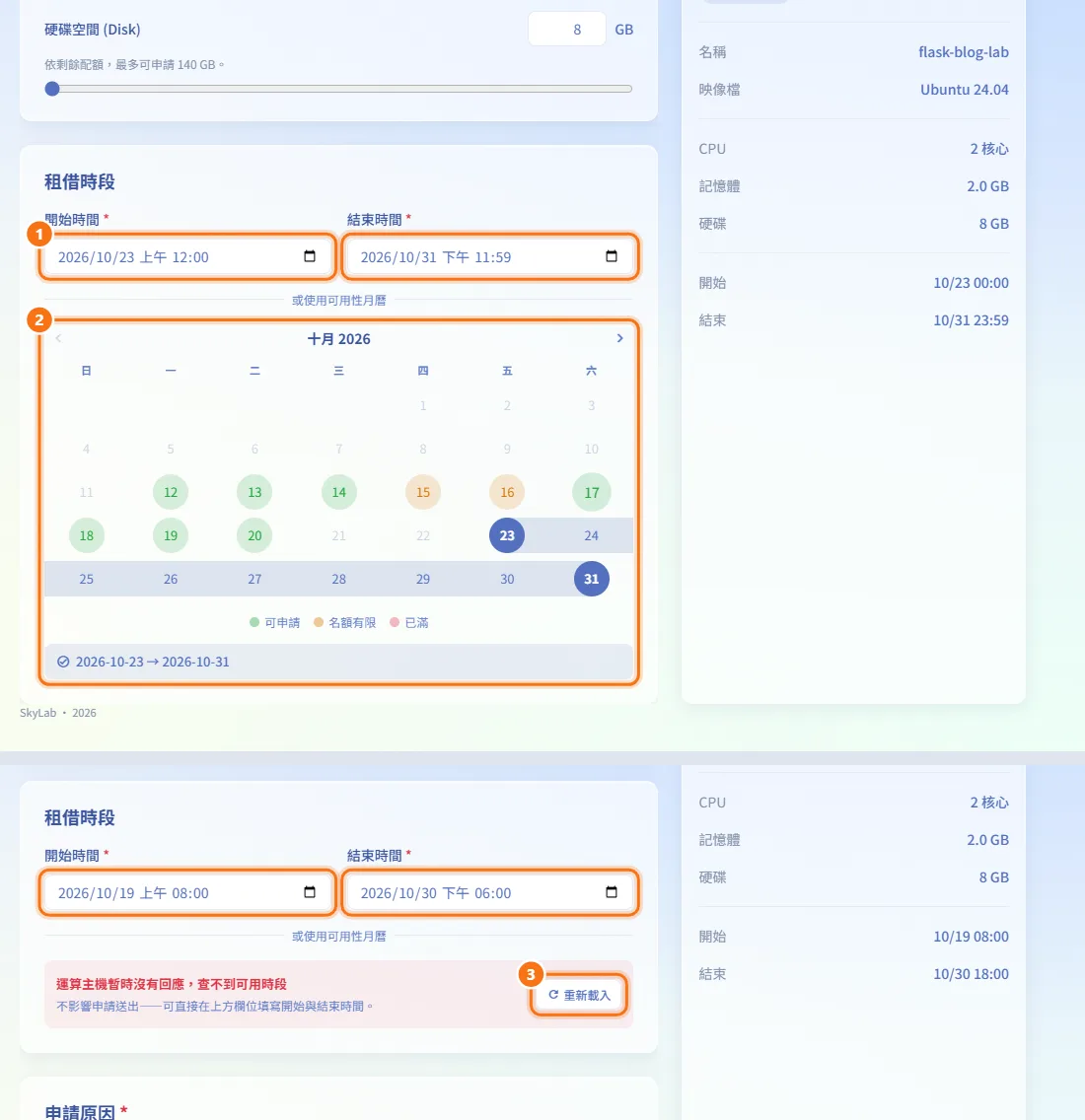The height and width of the screenshot is (1120, 1085).
Task: Choose date 27 within selected range
Action: click(254, 579)
